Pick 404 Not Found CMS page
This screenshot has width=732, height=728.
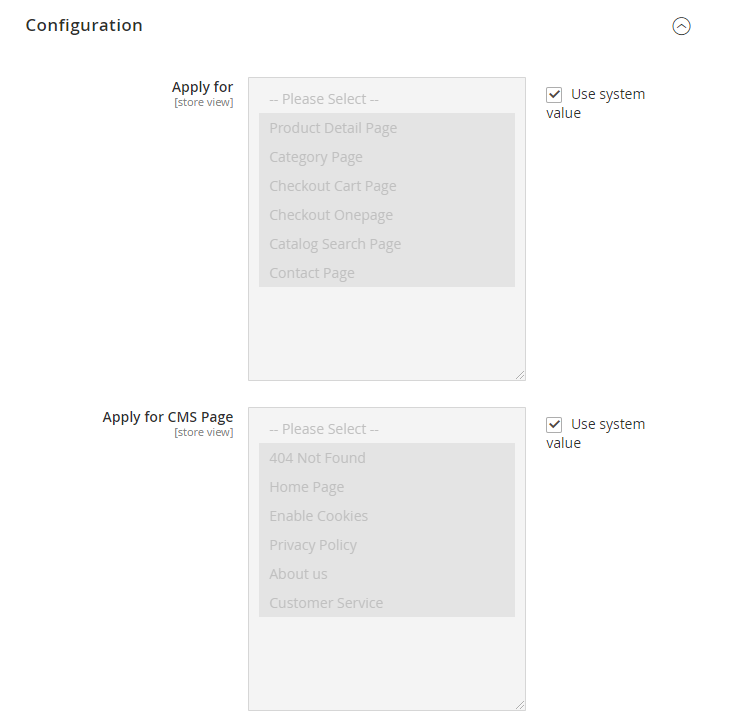pyautogui.click(x=317, y=458)
